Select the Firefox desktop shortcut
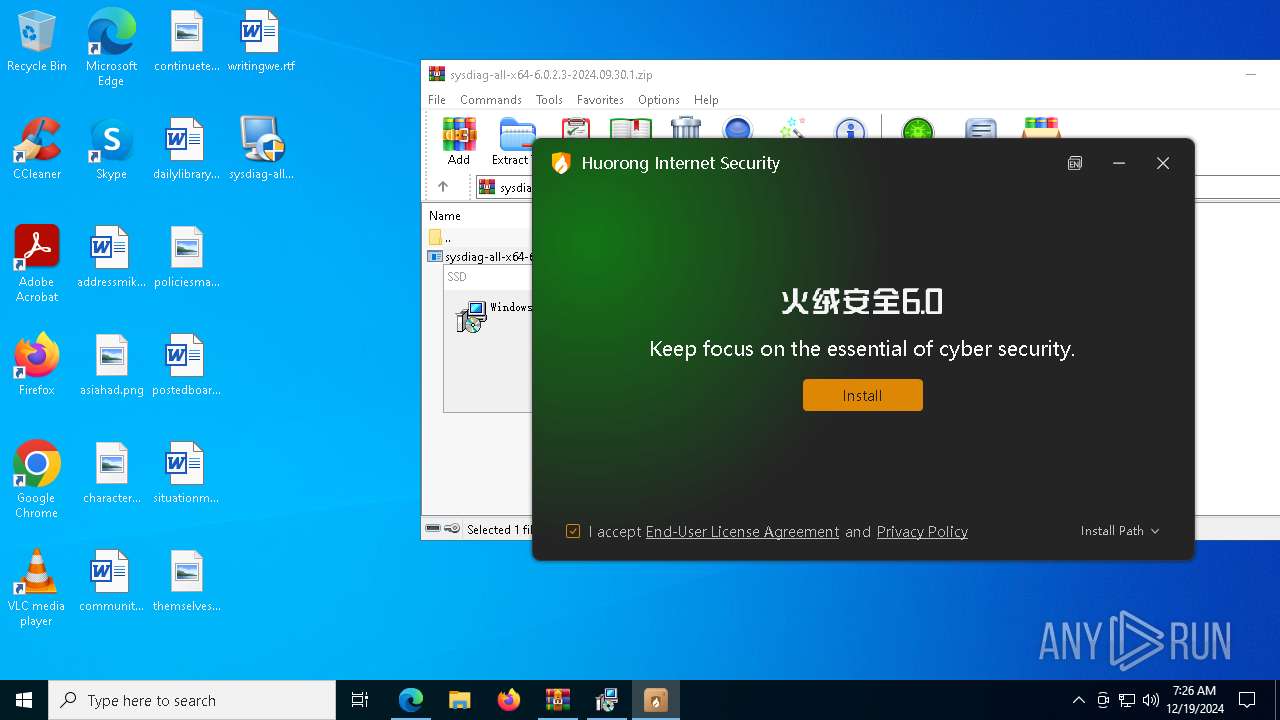The image size is (1280, 720). (37, 364)
